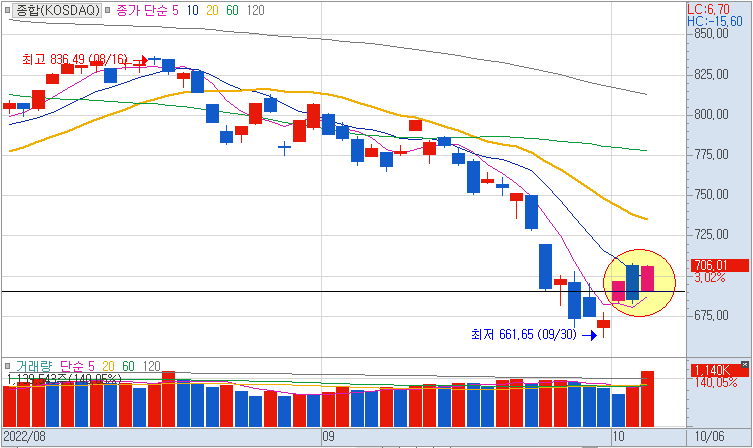Click the 10/06 current date label
Image resolution: width=753 pixels, height=448 pixels.
710,436
